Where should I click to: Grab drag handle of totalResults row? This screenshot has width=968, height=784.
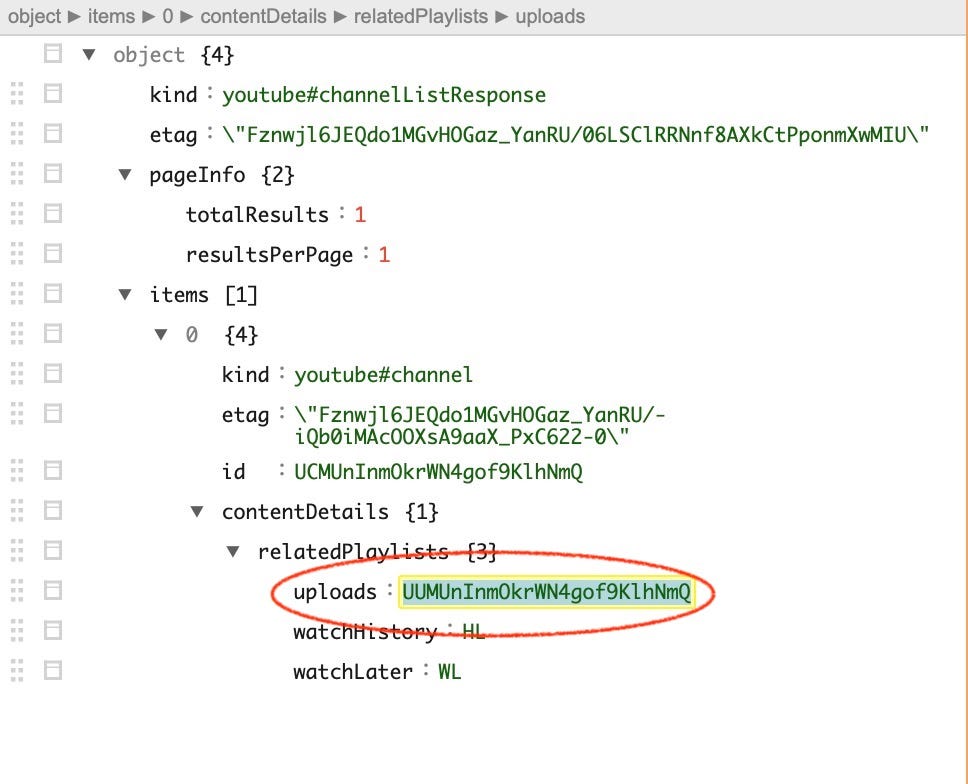tap(17, 214)
